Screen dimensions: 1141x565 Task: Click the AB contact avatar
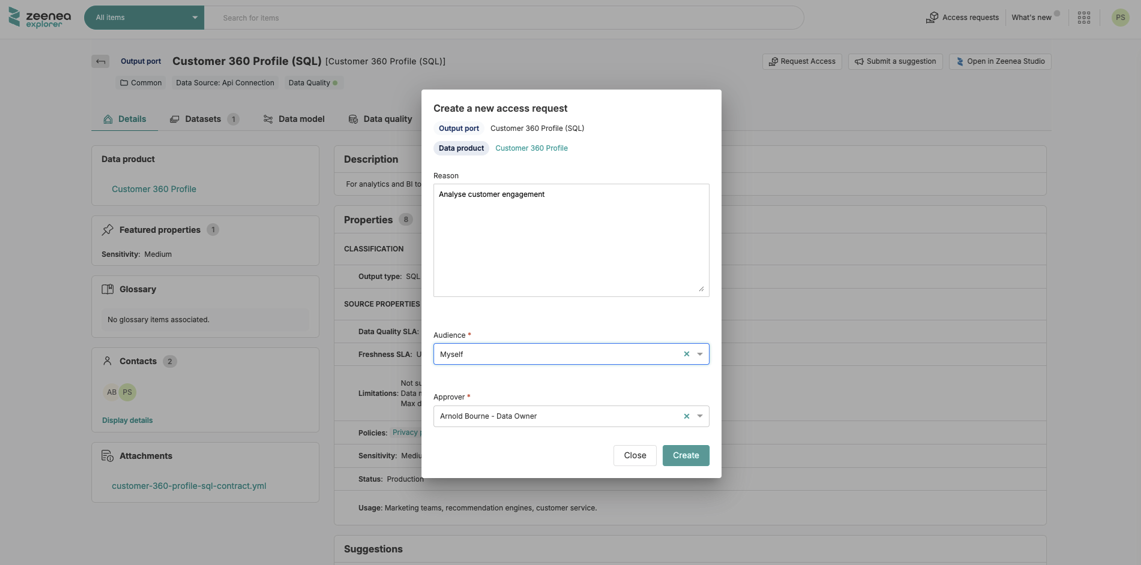pos(111,392)
